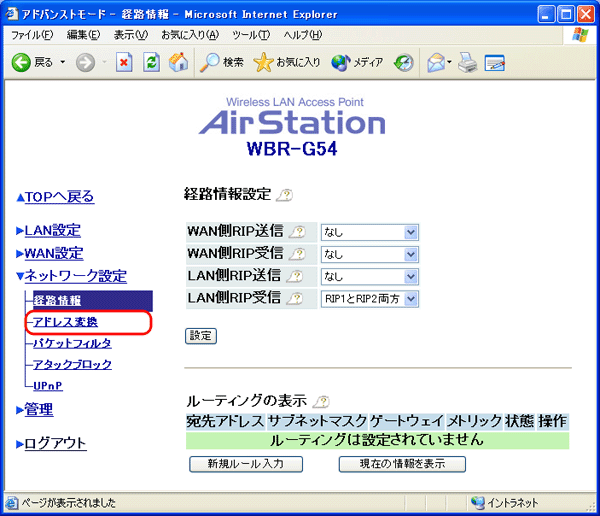The width and height of the screenshot is (600, 516).
Task: Open Back button history dropdown arrow
Action: coord(63,62)
